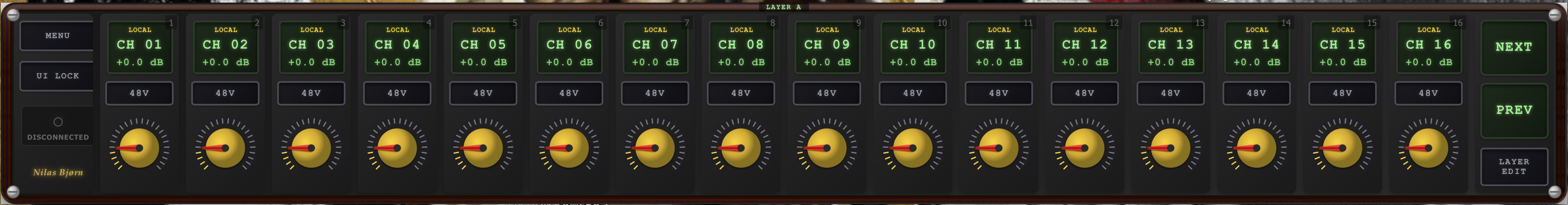Enable 48V on channel 09
Screen dimensions: 1568x205
click(x=827, y=93)
